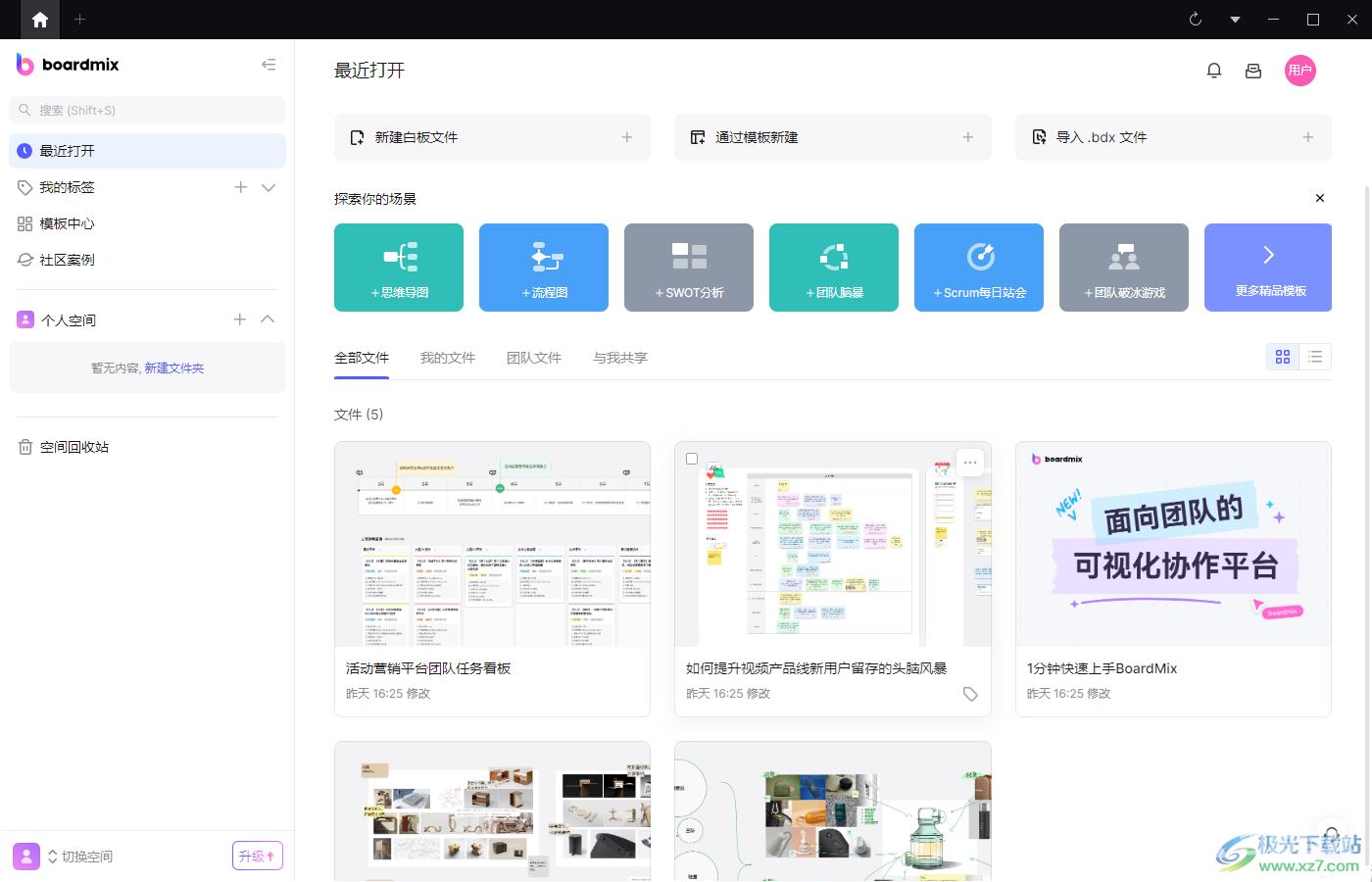
Task: Open 社区案例 in sidebar
Action: coord(67,260)
